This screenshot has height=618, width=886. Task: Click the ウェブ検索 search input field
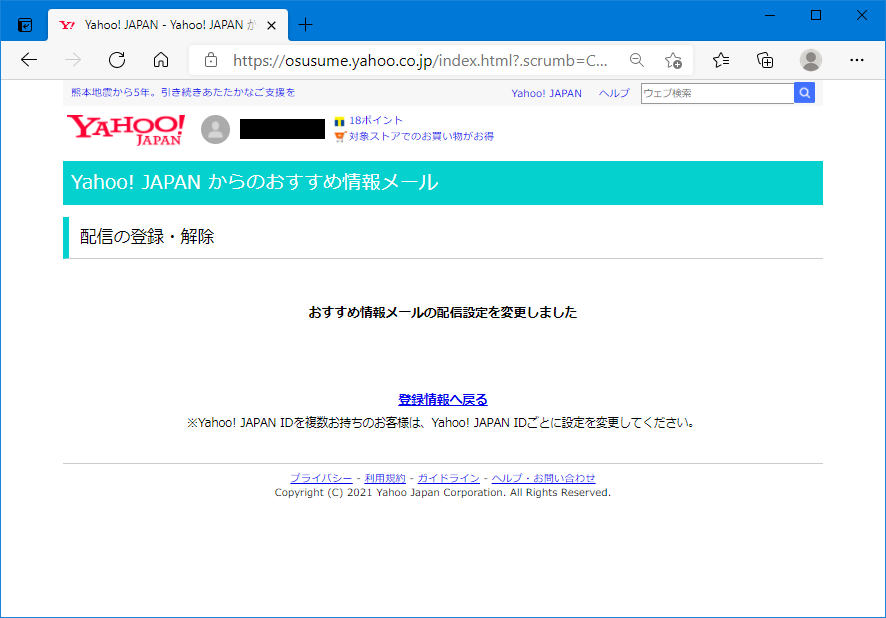click(x=717, y=93)
